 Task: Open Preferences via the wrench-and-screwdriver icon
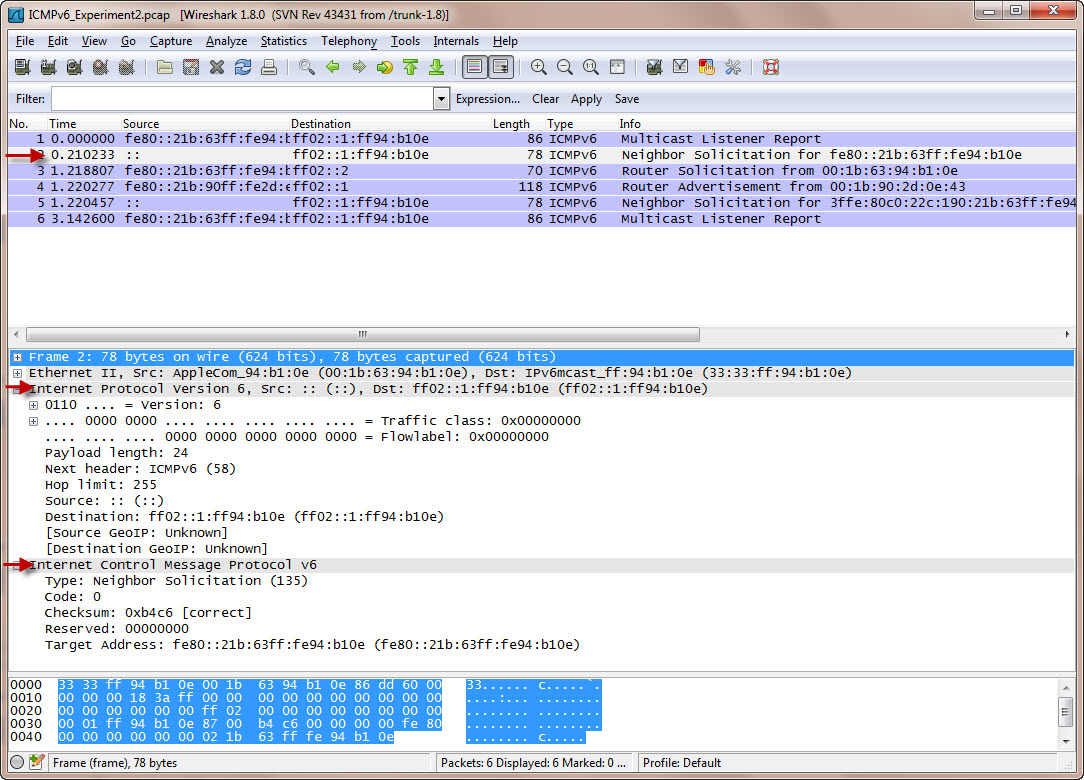(x=733, y=67)
